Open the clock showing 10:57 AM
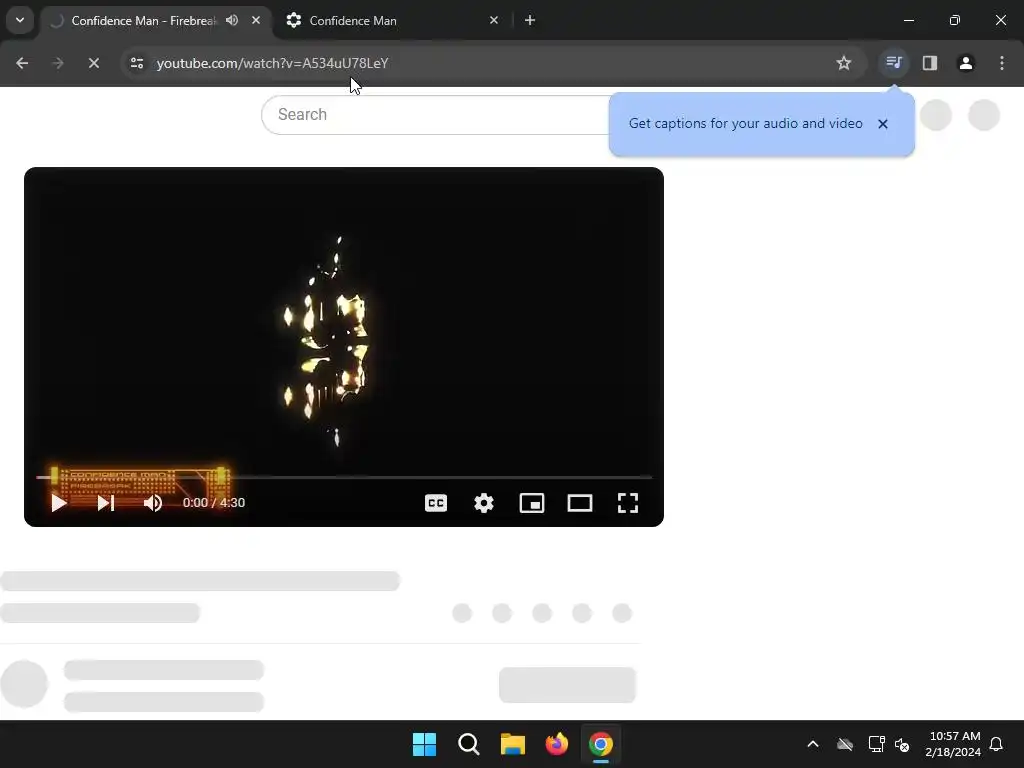Screen dimensions: 1024x768 (953, 744)
